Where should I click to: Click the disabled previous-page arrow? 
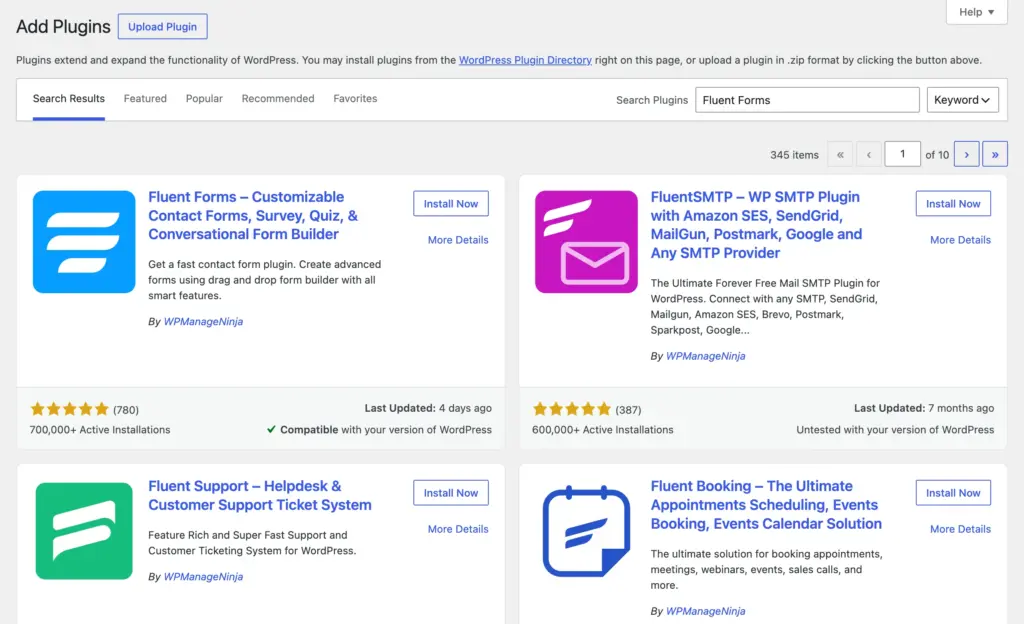(x=869, y=155)
